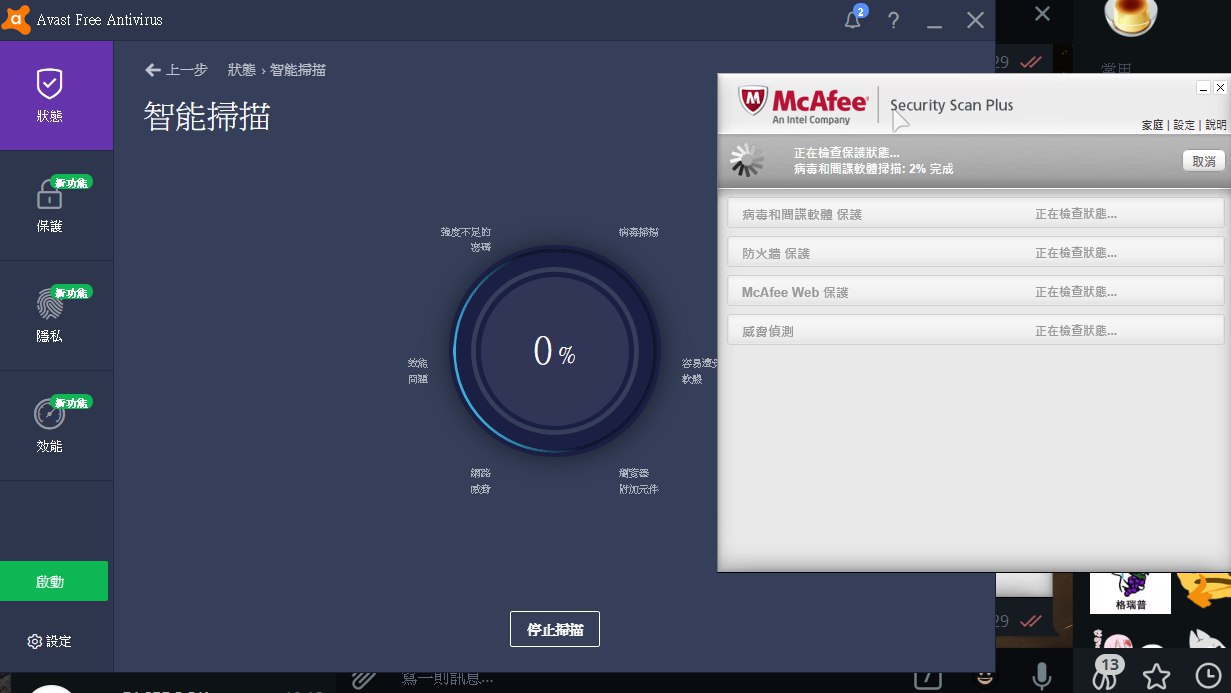Viewport: 1231px width, 693px height.
Task: Click the microphone icon in chat bar
Action: (x=1041, y=677)
